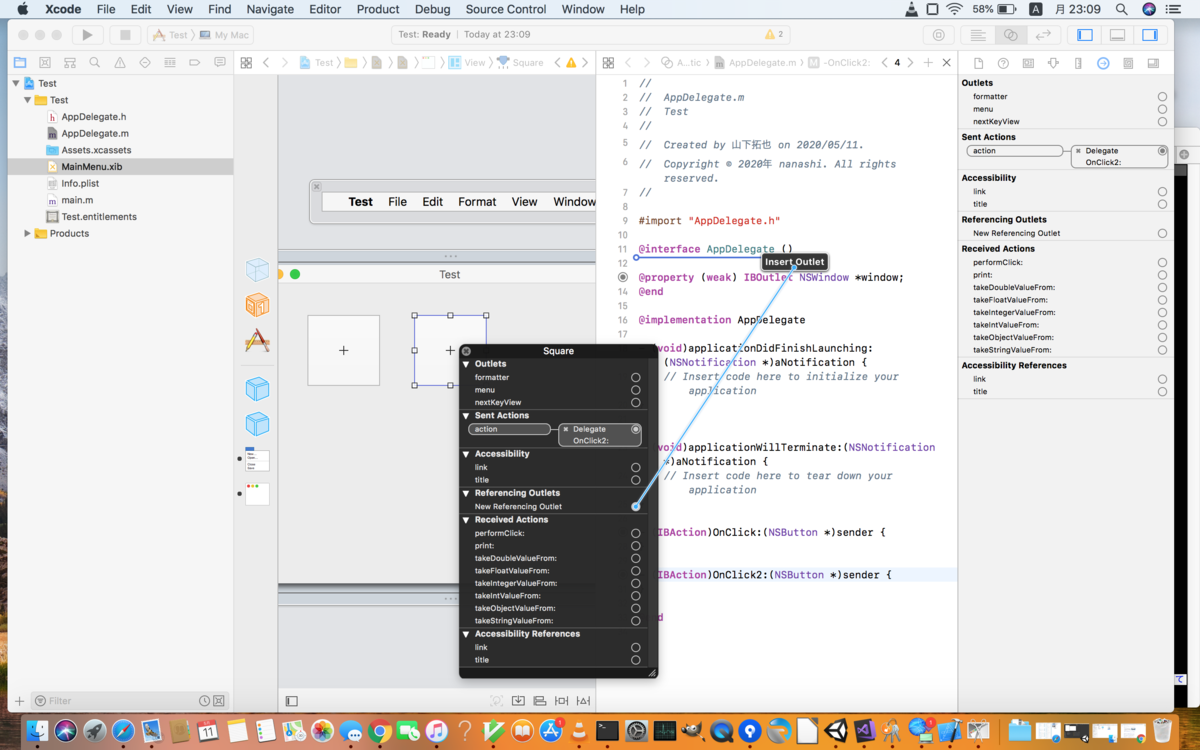Open the Editor menu
Image resolution: width=1200 pixels, height=750 pixels.
pos(324,9)
